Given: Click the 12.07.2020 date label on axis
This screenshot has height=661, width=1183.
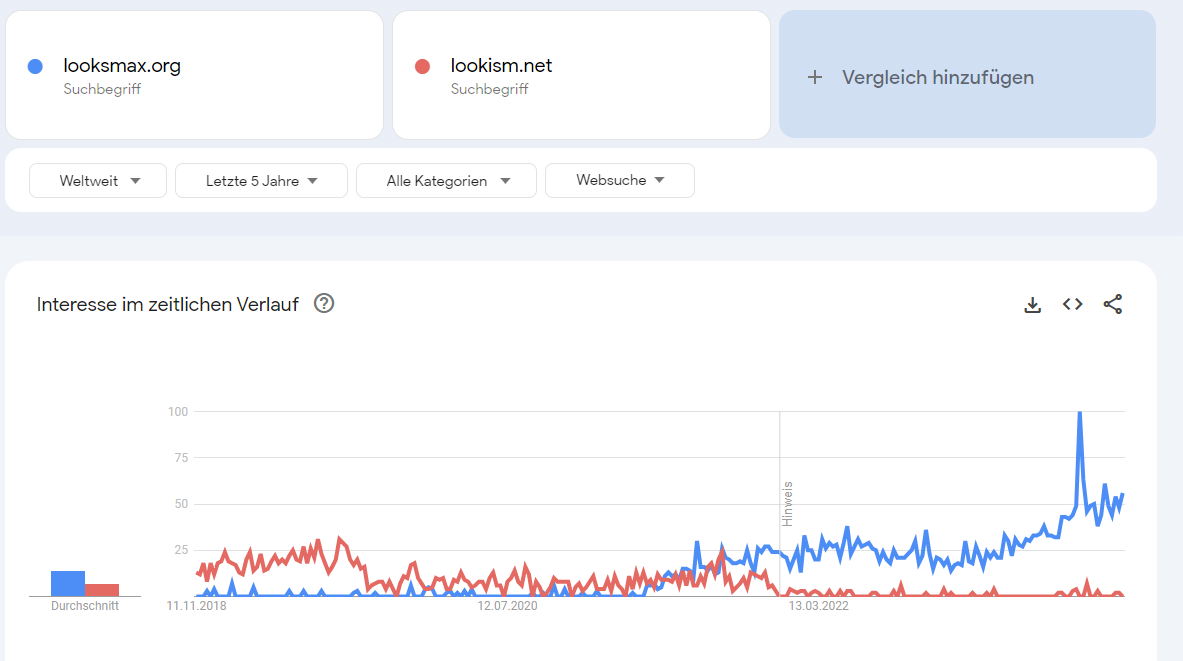Looking at the screenshot, I should click(x=507, y=606).
